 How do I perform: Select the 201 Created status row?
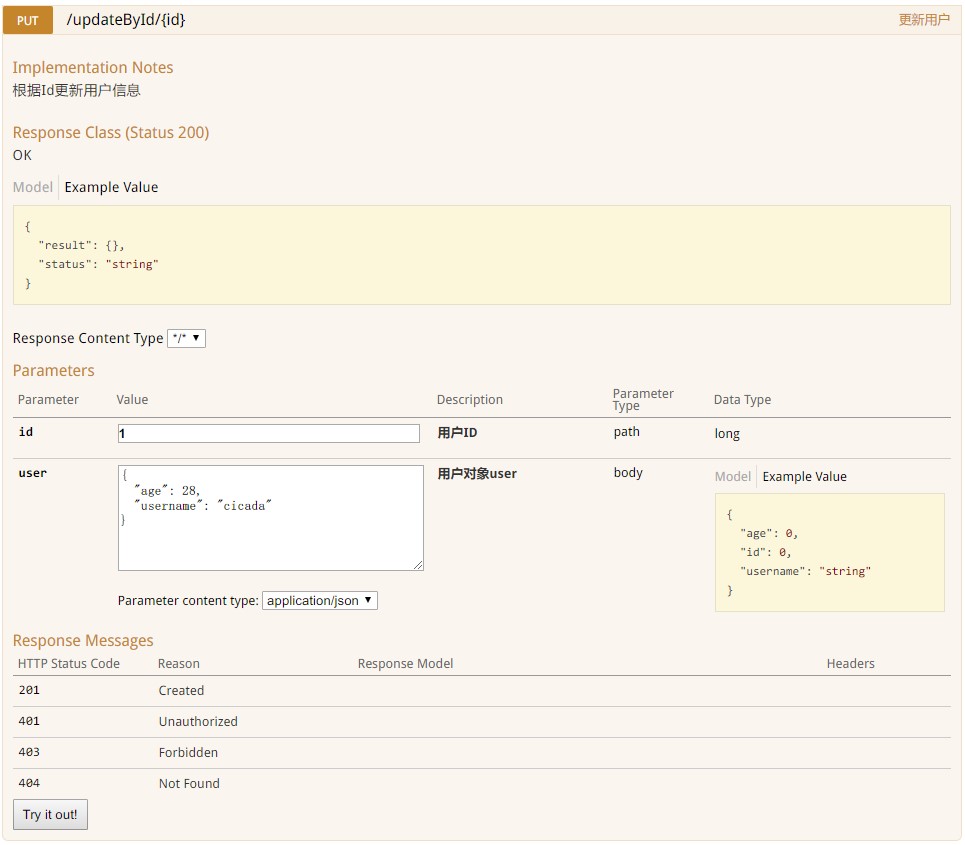[181, 690]
